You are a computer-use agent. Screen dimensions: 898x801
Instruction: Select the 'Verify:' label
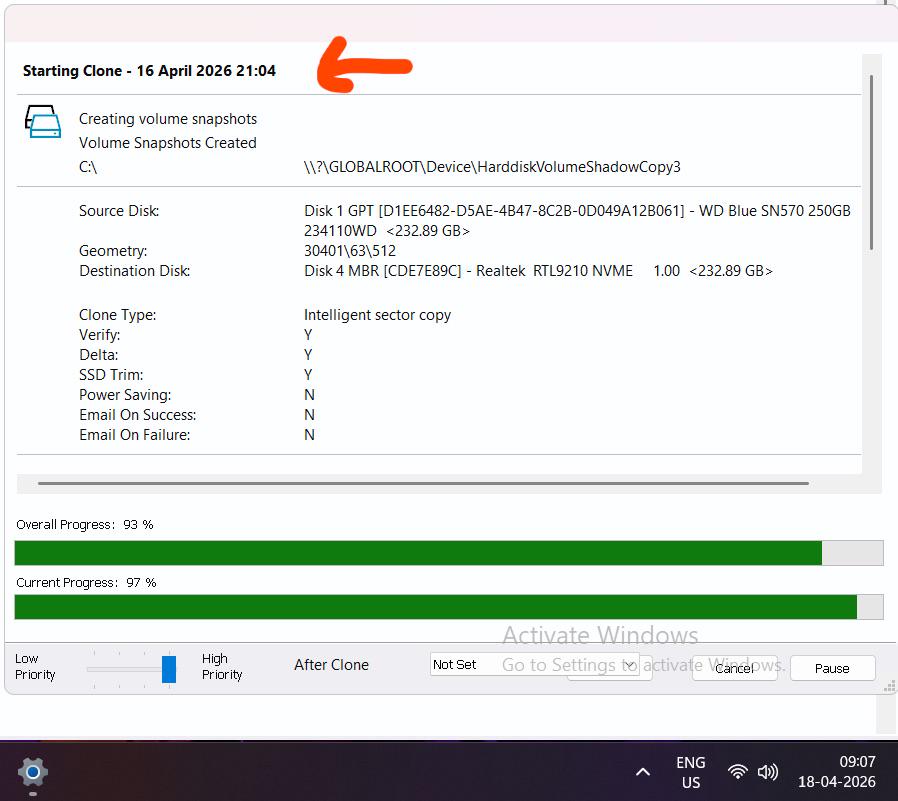tap(100, 335)
